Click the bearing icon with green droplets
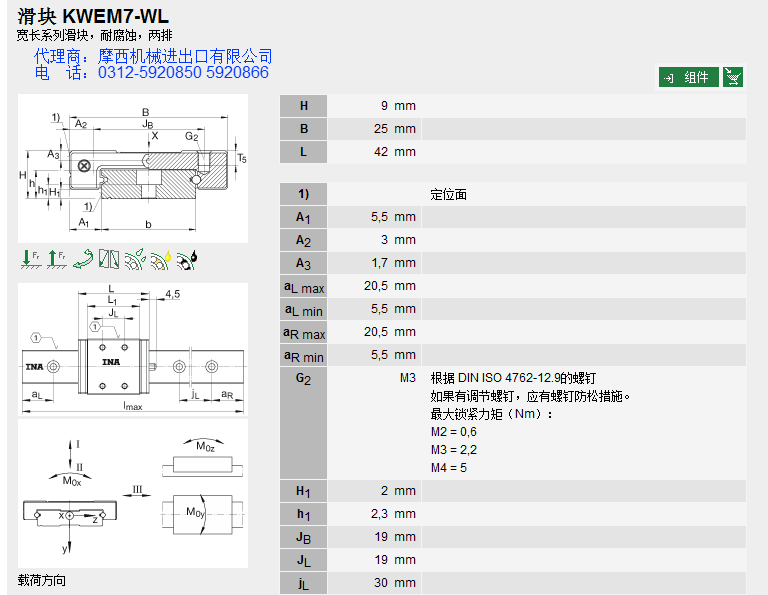This screenshot has width=768, height=595. tap(135, 258)
